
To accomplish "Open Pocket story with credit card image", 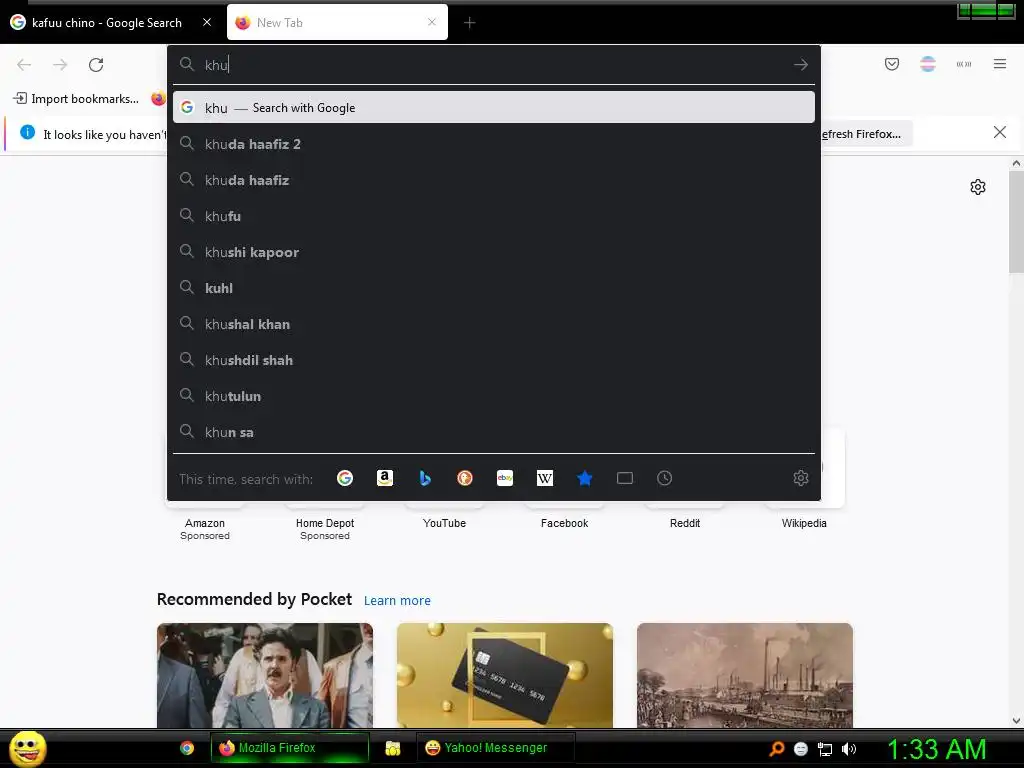I will (x=505, y=675).
